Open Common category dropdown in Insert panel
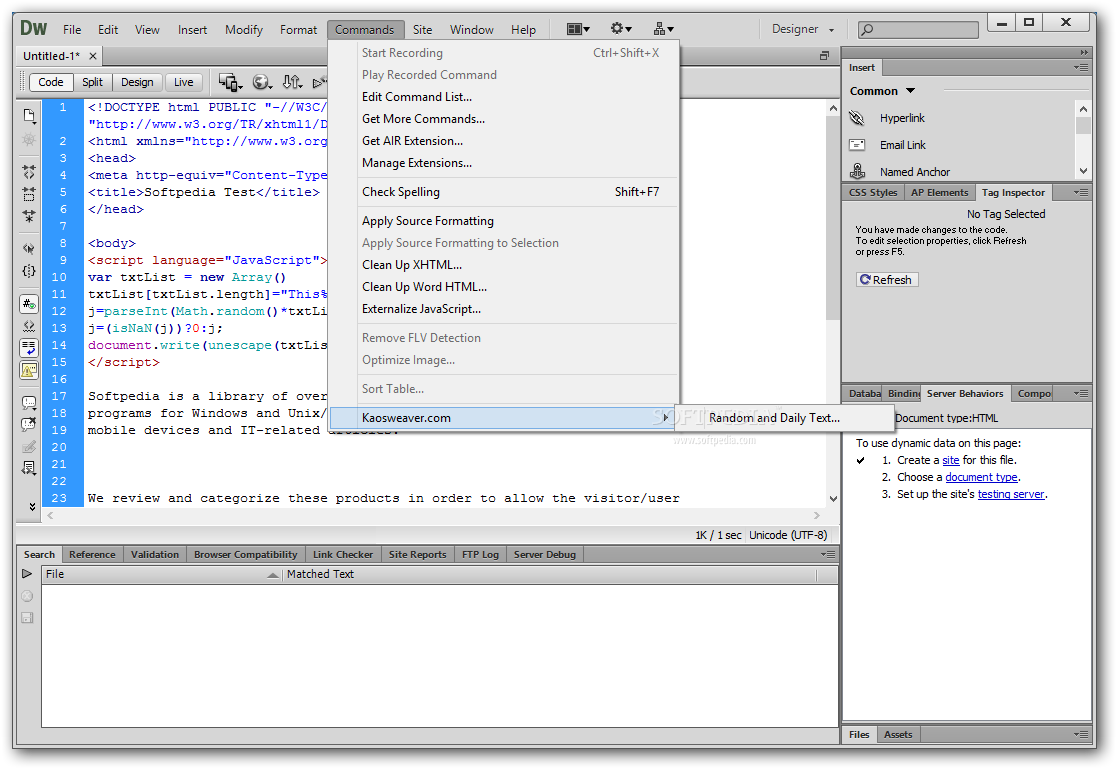This screenshot has width=1117, height=769. [882, 91]
